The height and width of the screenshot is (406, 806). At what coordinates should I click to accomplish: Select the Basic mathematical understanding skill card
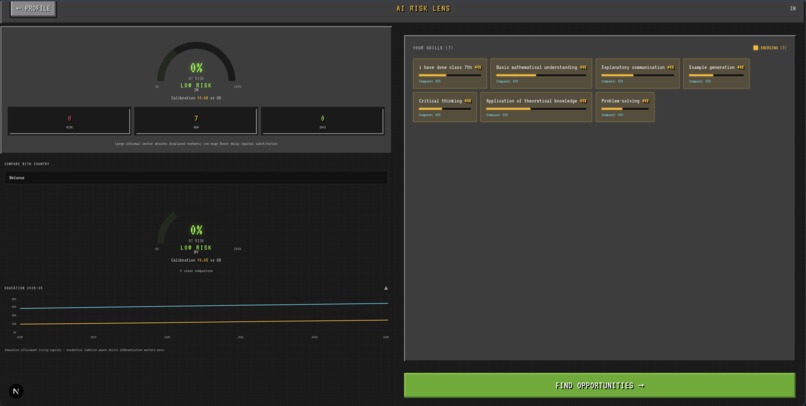pyautogui.click(x=541, y=73)
